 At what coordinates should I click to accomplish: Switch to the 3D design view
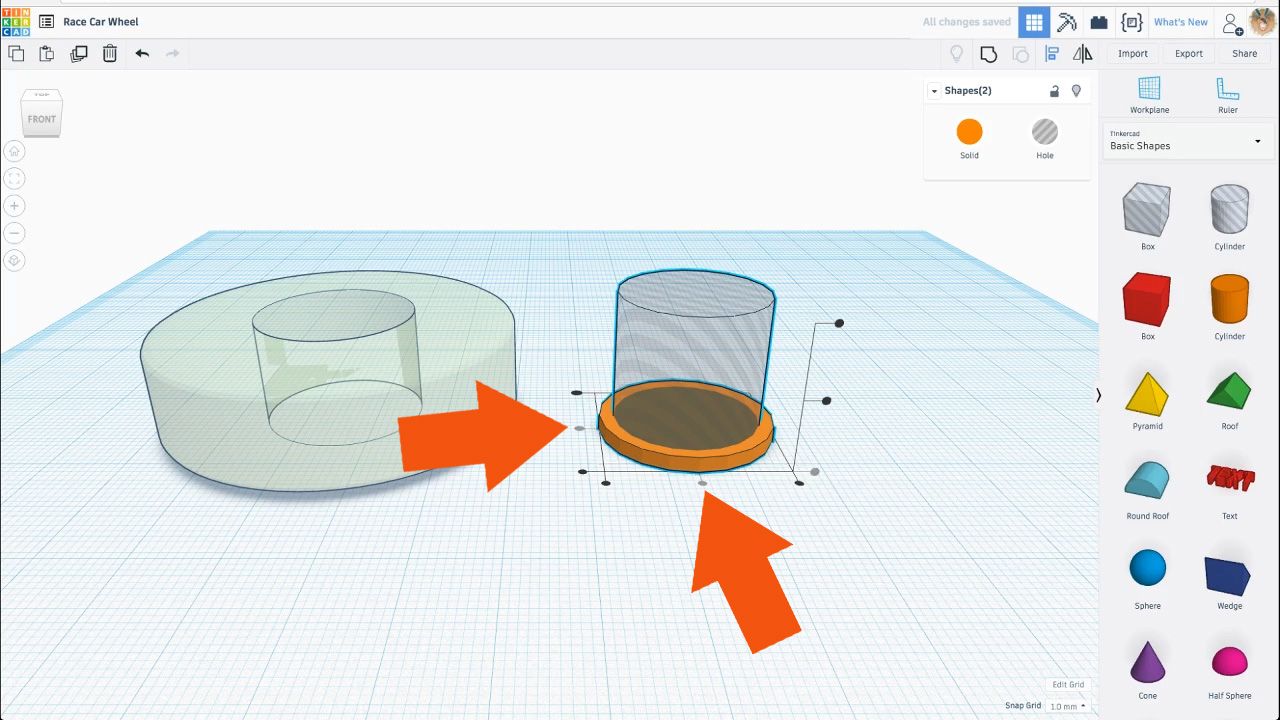click(x=1034, y=22)
